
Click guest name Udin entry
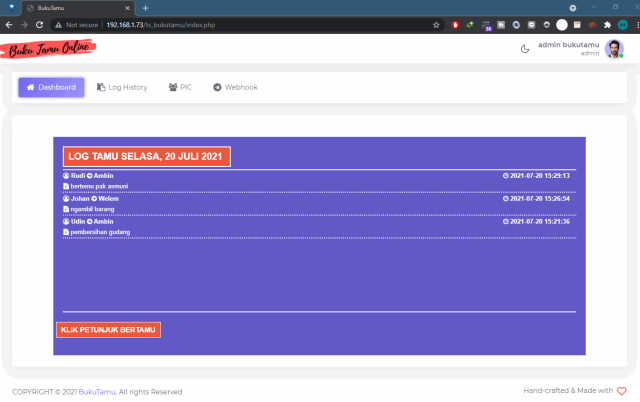(78, 222)
